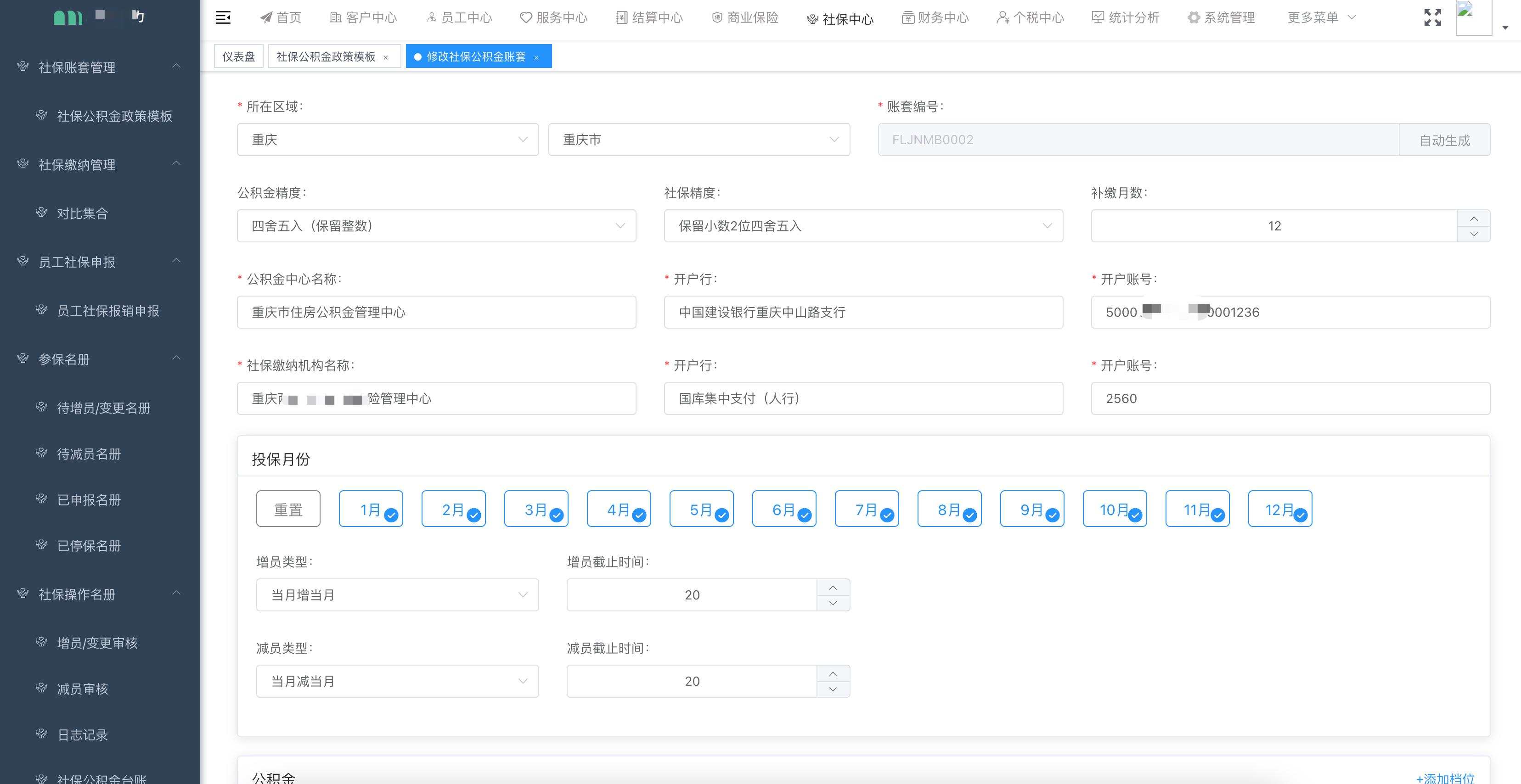Toggle off the 12月 insured month
Image resolution: width=1521 pixels, height=784 pixels.
point(1279,508)
